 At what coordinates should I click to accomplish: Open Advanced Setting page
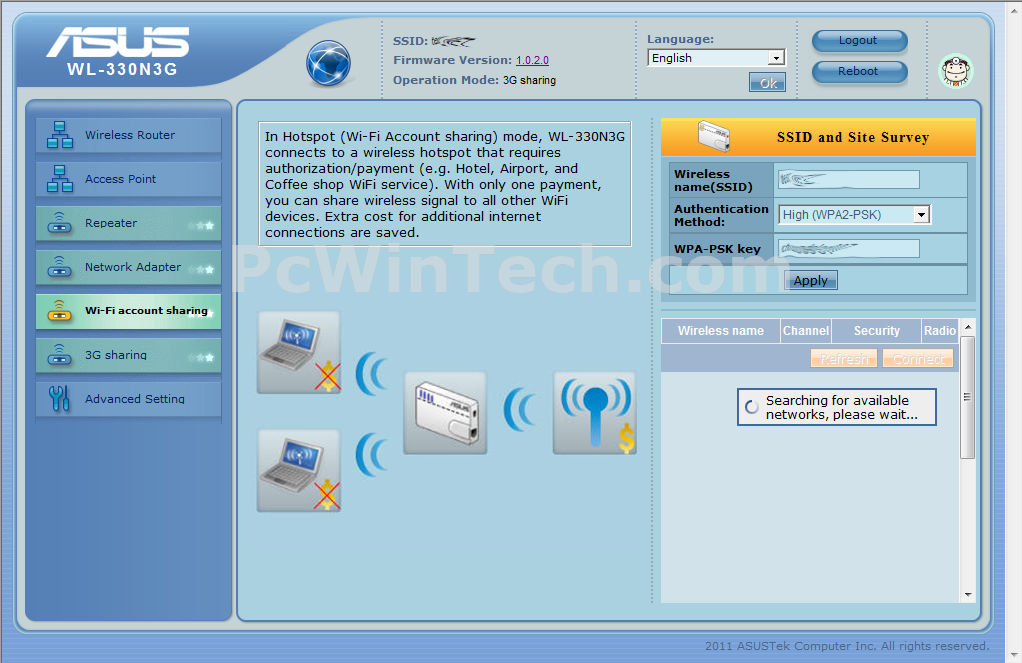pyautogui.click(x=128, y=398)
